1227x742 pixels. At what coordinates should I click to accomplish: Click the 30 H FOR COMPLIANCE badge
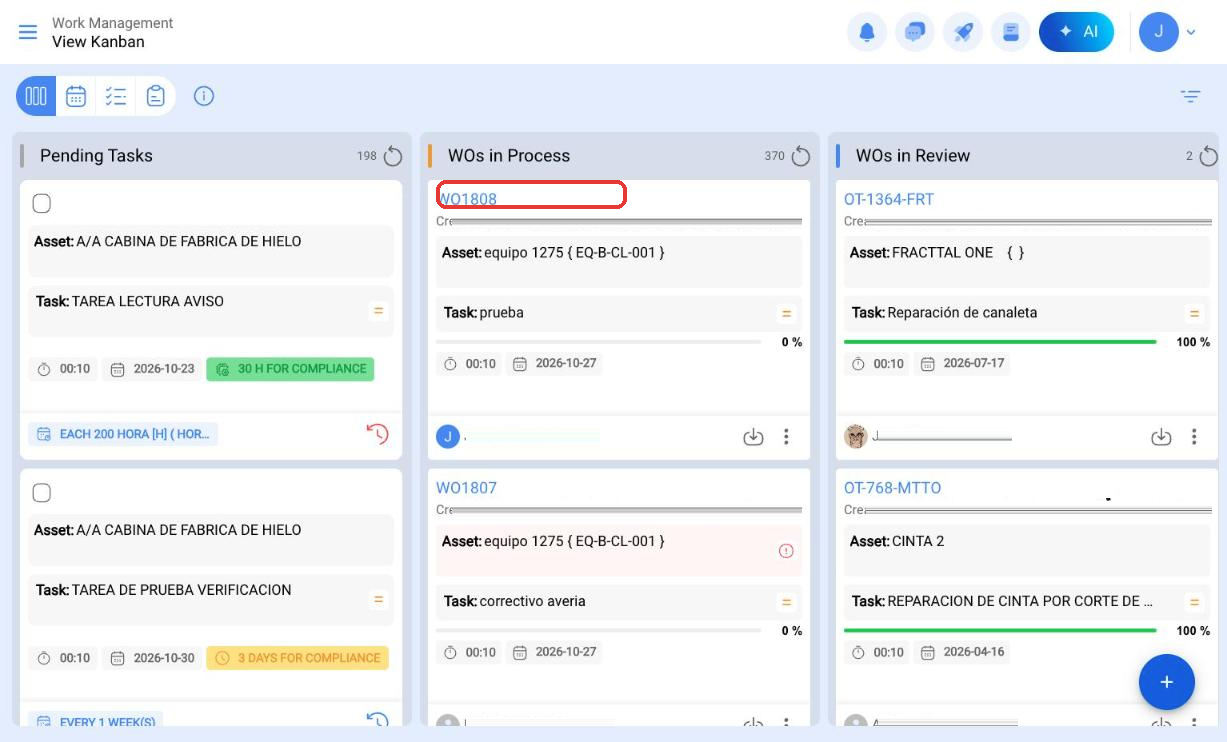click(290, 369)
